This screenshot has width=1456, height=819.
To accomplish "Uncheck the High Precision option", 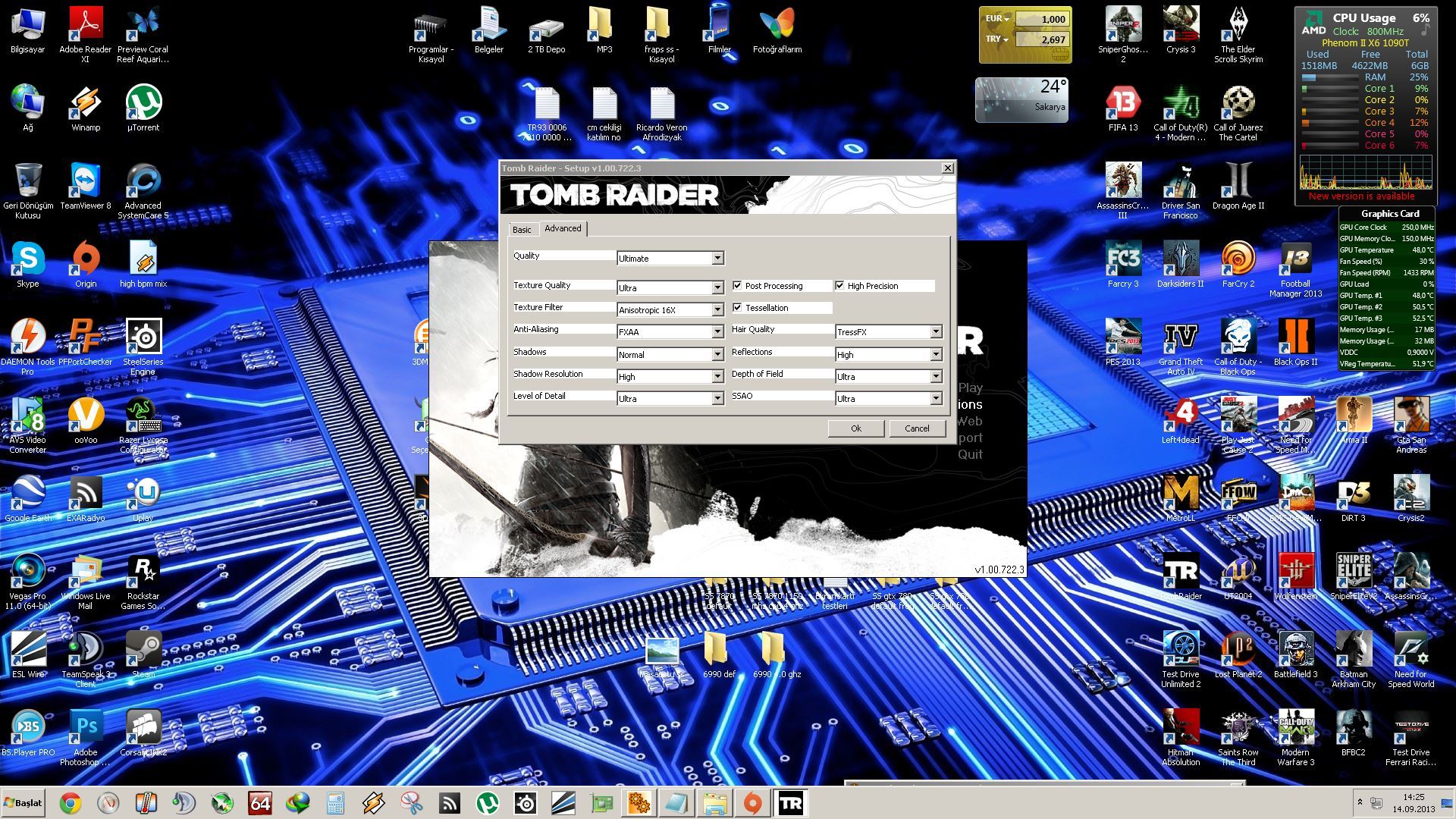I will (x=839, y=286).
